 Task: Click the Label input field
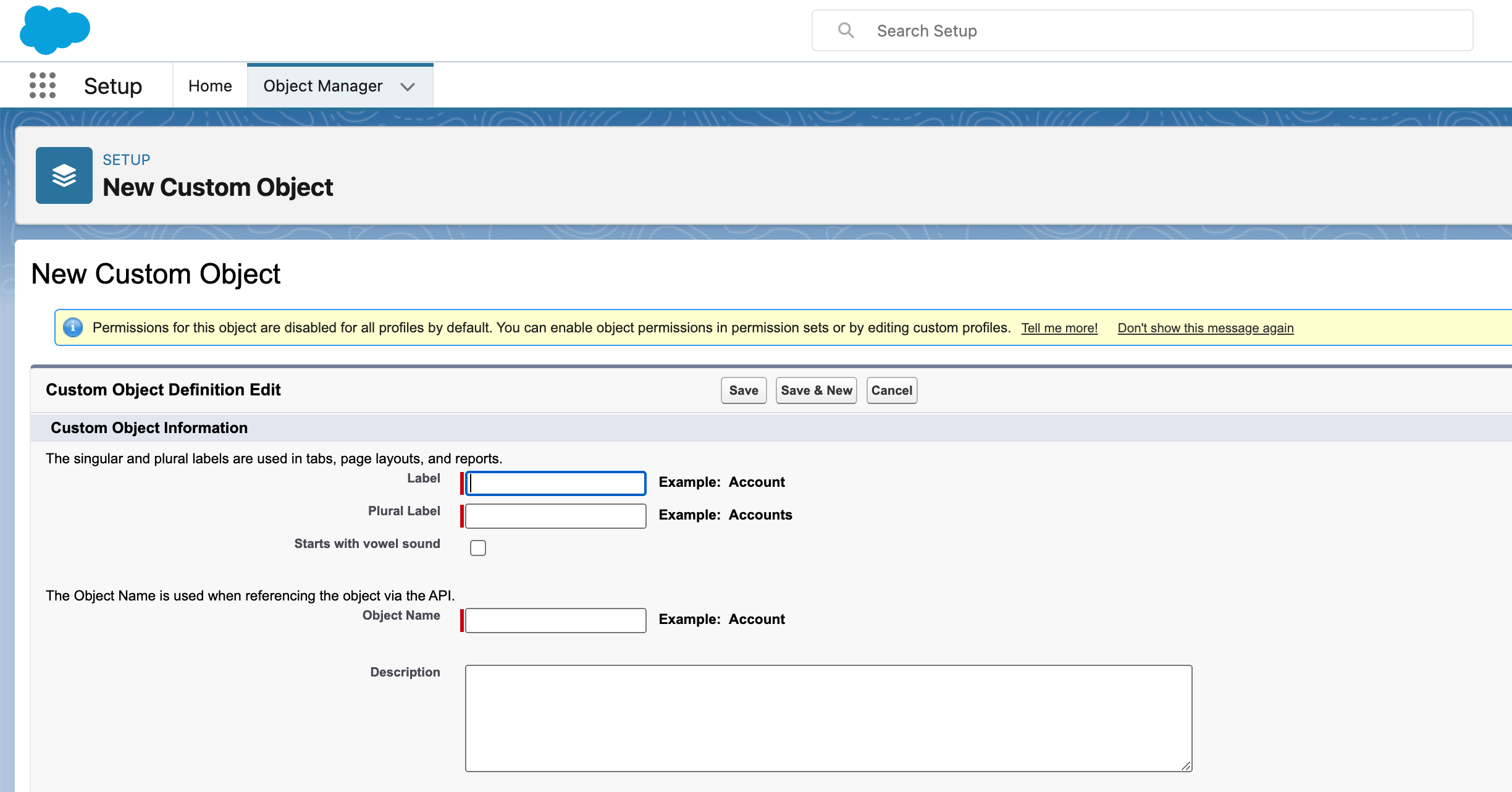(556, 483)
